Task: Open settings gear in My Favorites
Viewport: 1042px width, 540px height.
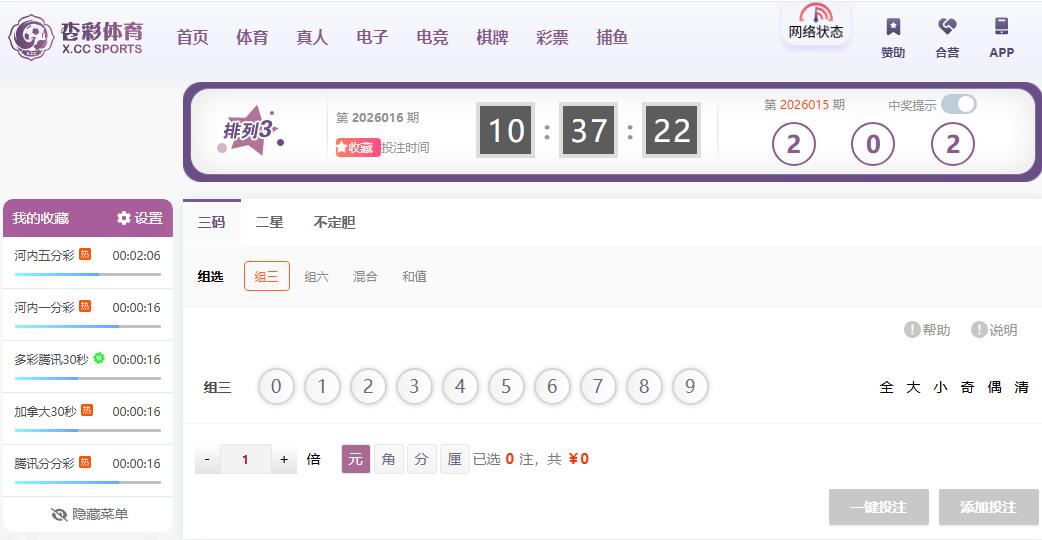Action: [124, 218]
